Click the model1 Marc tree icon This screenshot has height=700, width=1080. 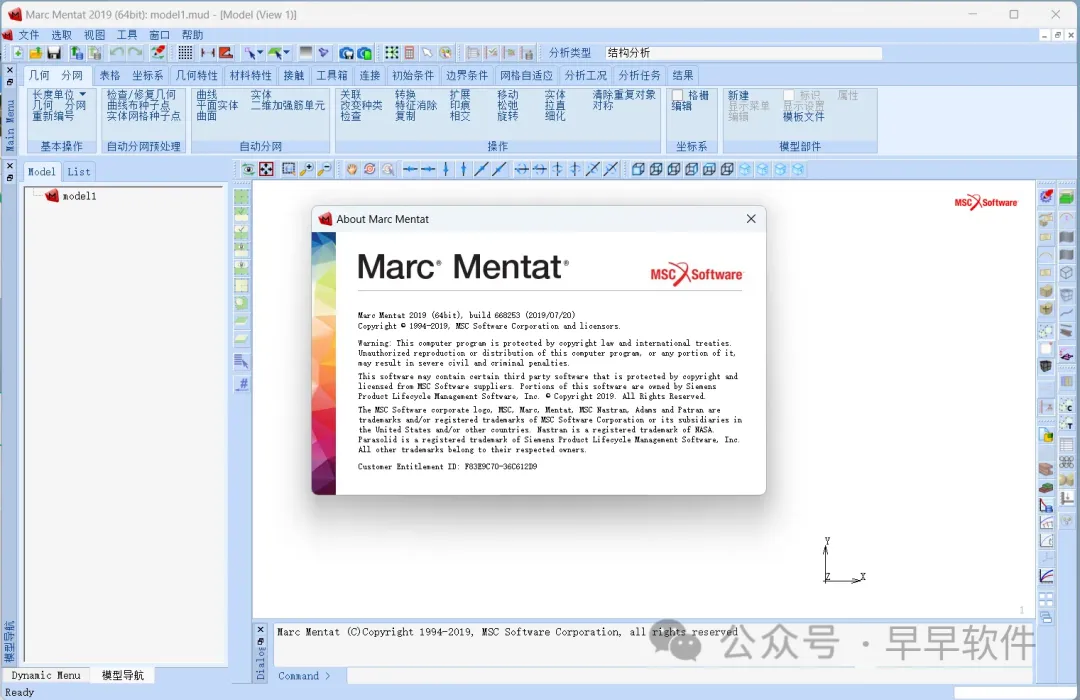click(x=52, y=196)
